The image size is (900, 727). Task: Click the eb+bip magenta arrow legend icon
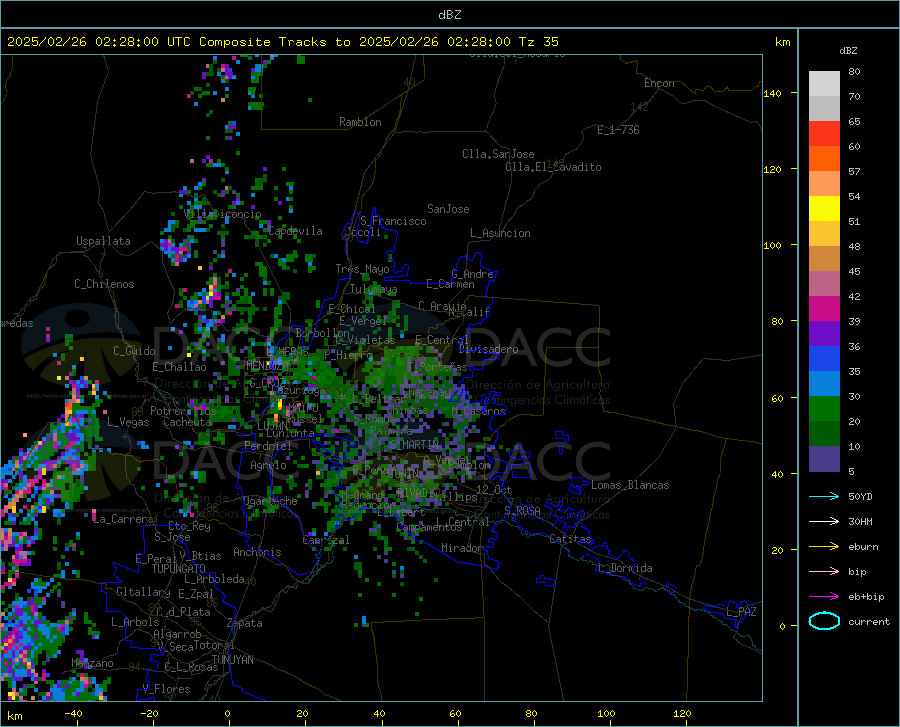click(x=824, y=597)
